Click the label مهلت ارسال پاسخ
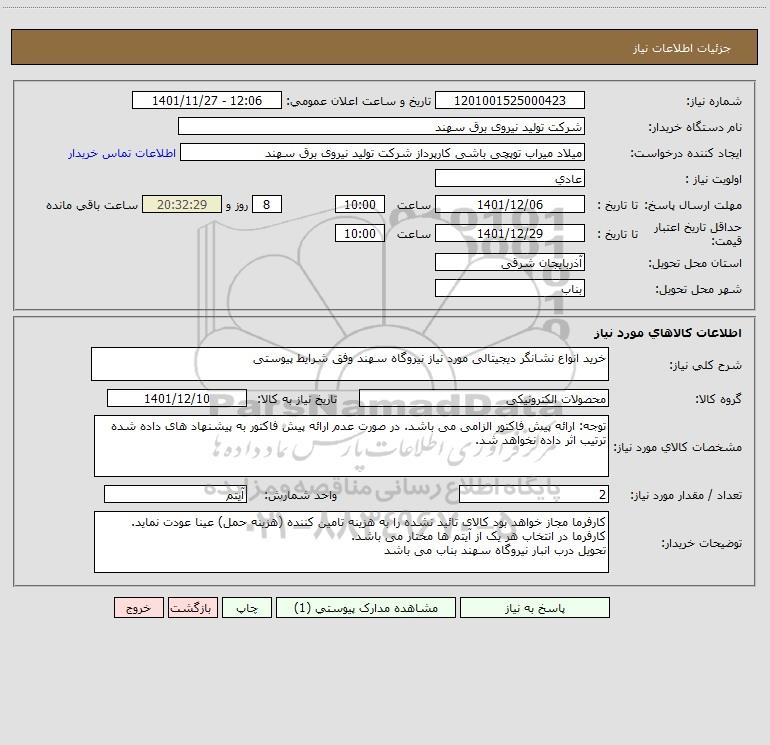Image resolution: width=770 pixels, height=745 pixels. (x=693, y=205)
